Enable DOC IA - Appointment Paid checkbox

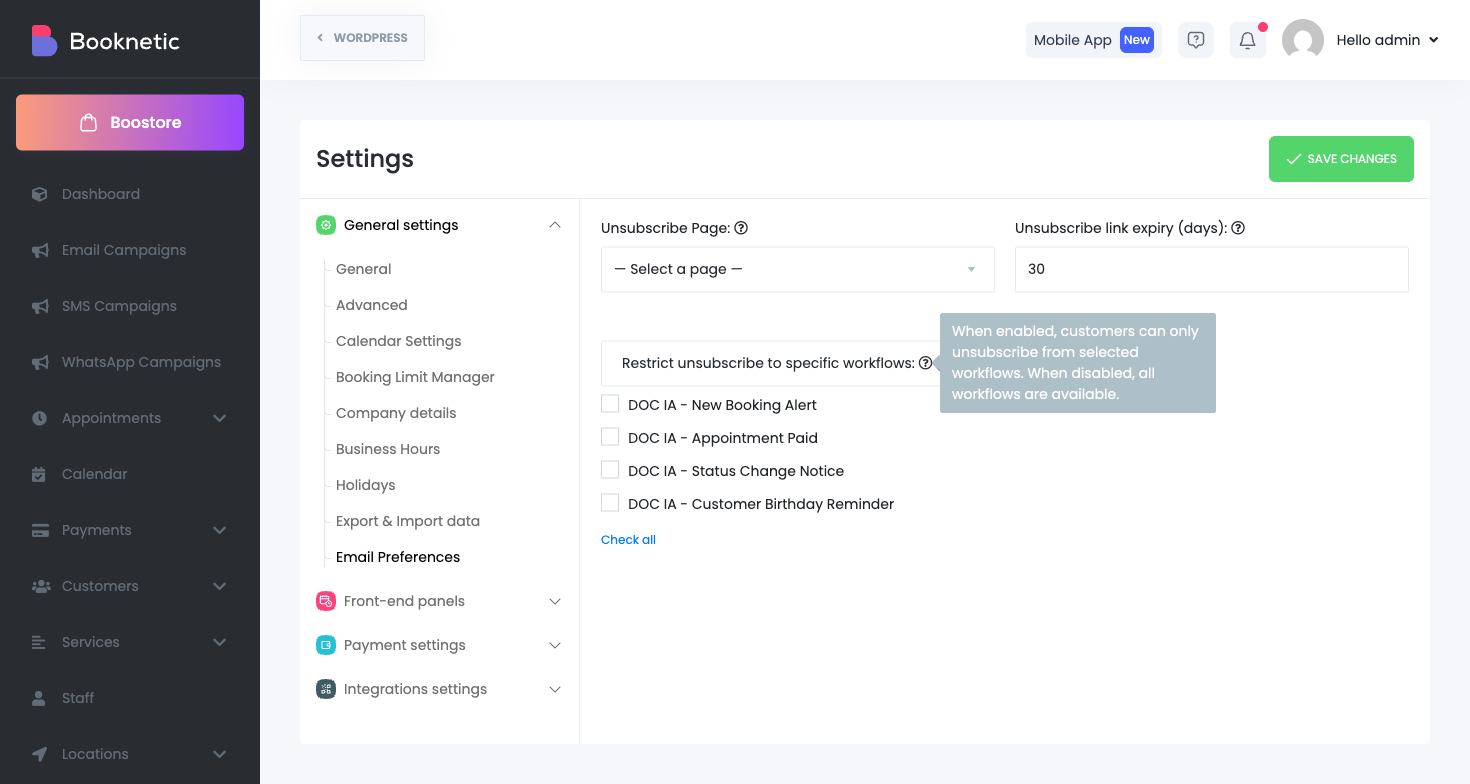(x=610, y=437)
